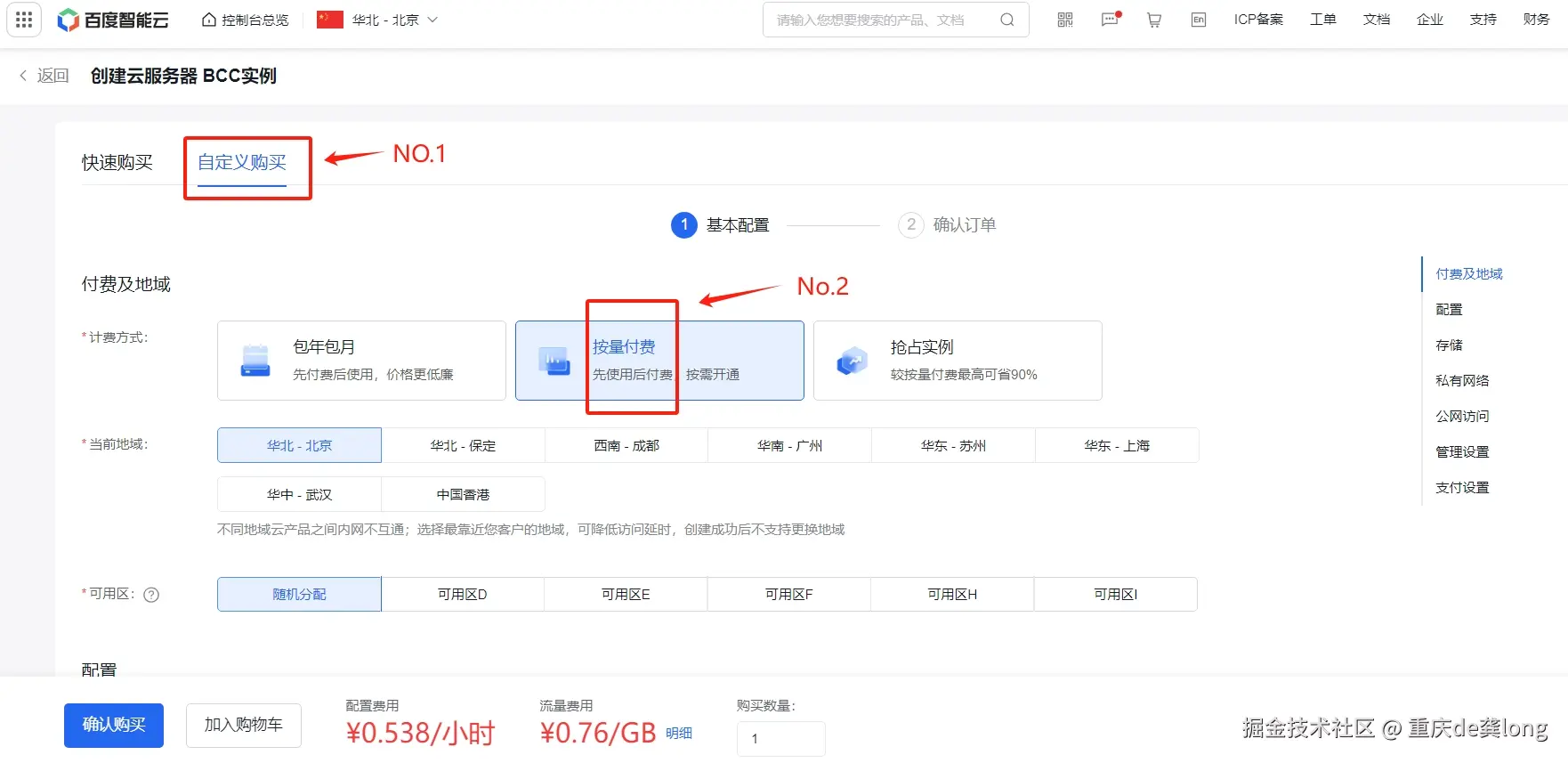Open the messages notification icon
The width and height of the screenshot is (1568, 763).
(1111, 20)
